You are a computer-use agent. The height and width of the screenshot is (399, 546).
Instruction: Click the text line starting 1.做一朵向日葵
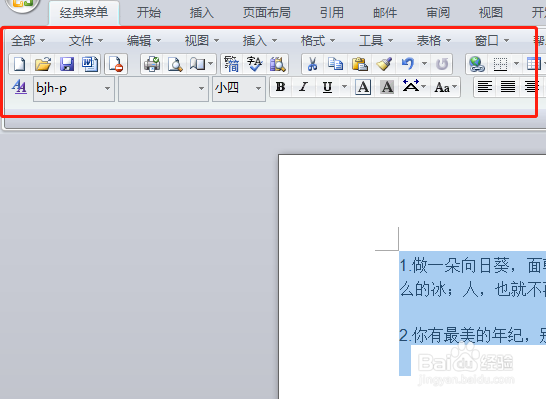coord(473,266)
